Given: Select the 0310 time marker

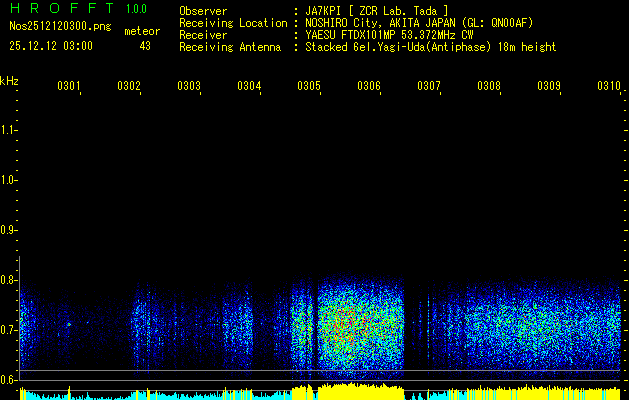Looking at the screenshot, I should click(609, 87).
